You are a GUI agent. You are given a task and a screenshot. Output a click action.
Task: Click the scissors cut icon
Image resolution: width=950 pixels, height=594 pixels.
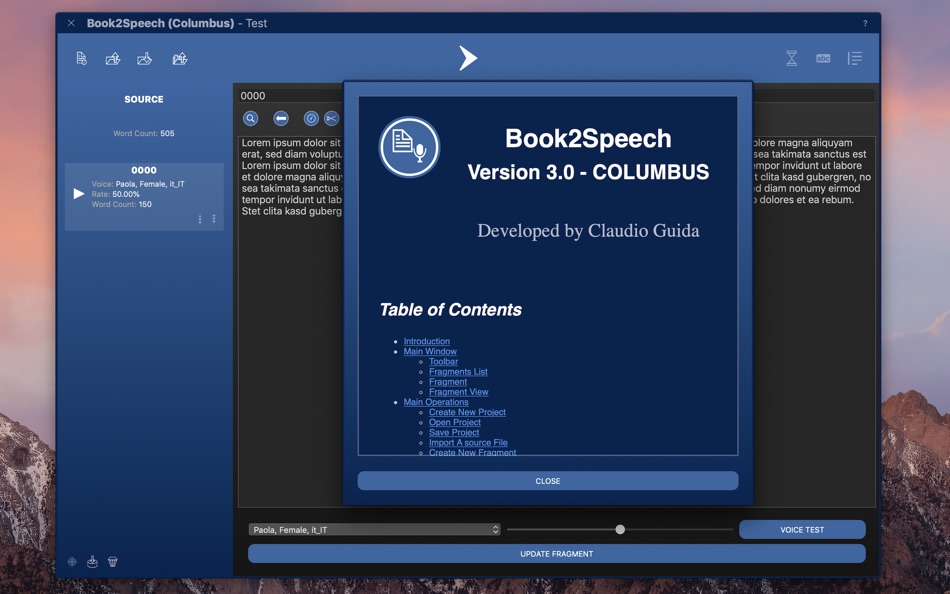pos(331,118)
